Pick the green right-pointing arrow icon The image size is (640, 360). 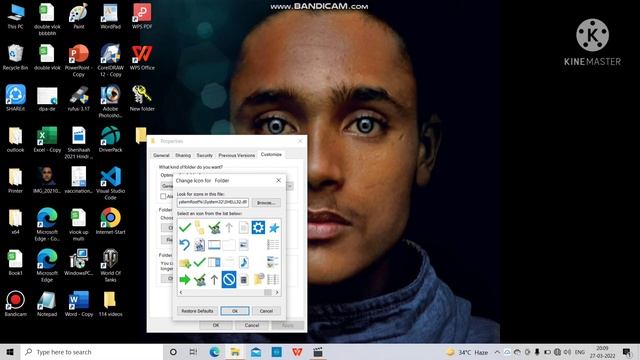coord(184,280)
